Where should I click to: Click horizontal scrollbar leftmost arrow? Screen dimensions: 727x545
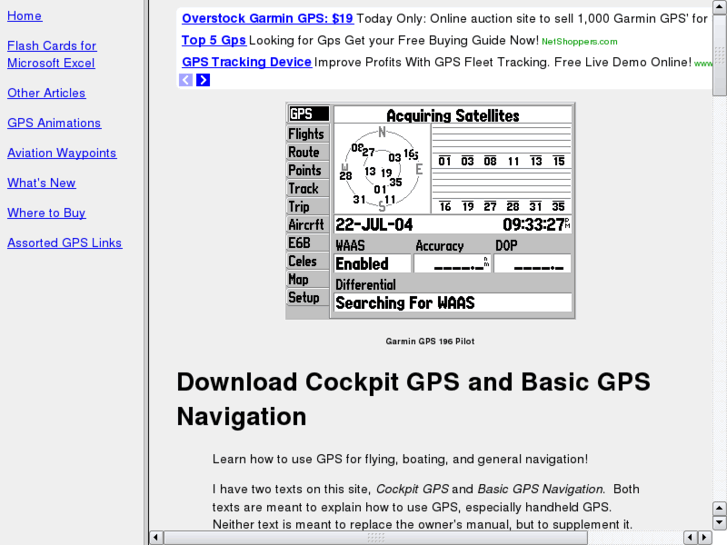[156, 538]
